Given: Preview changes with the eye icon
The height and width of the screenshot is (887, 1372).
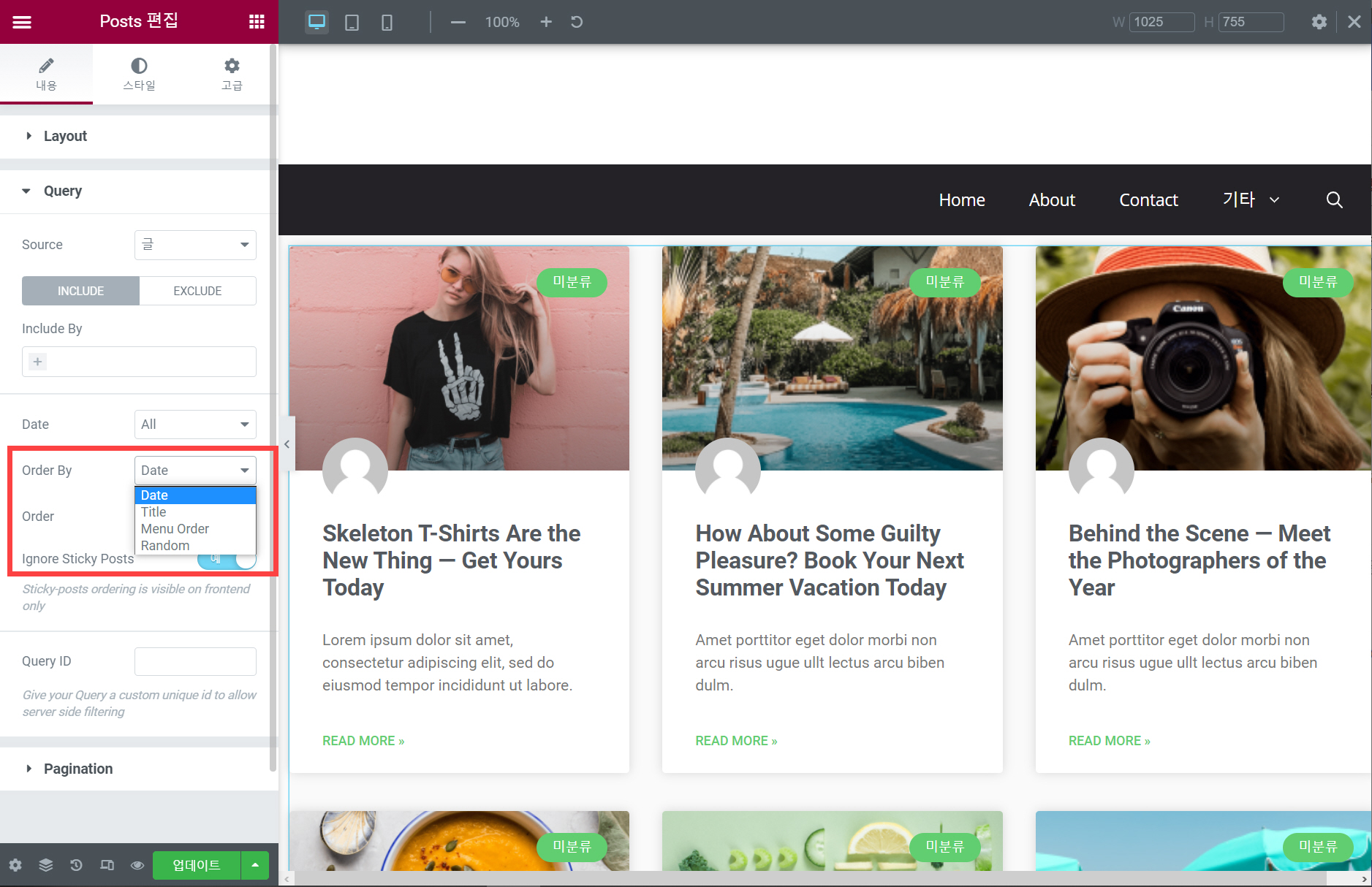Looking at the screenshot, I should 137,865.
